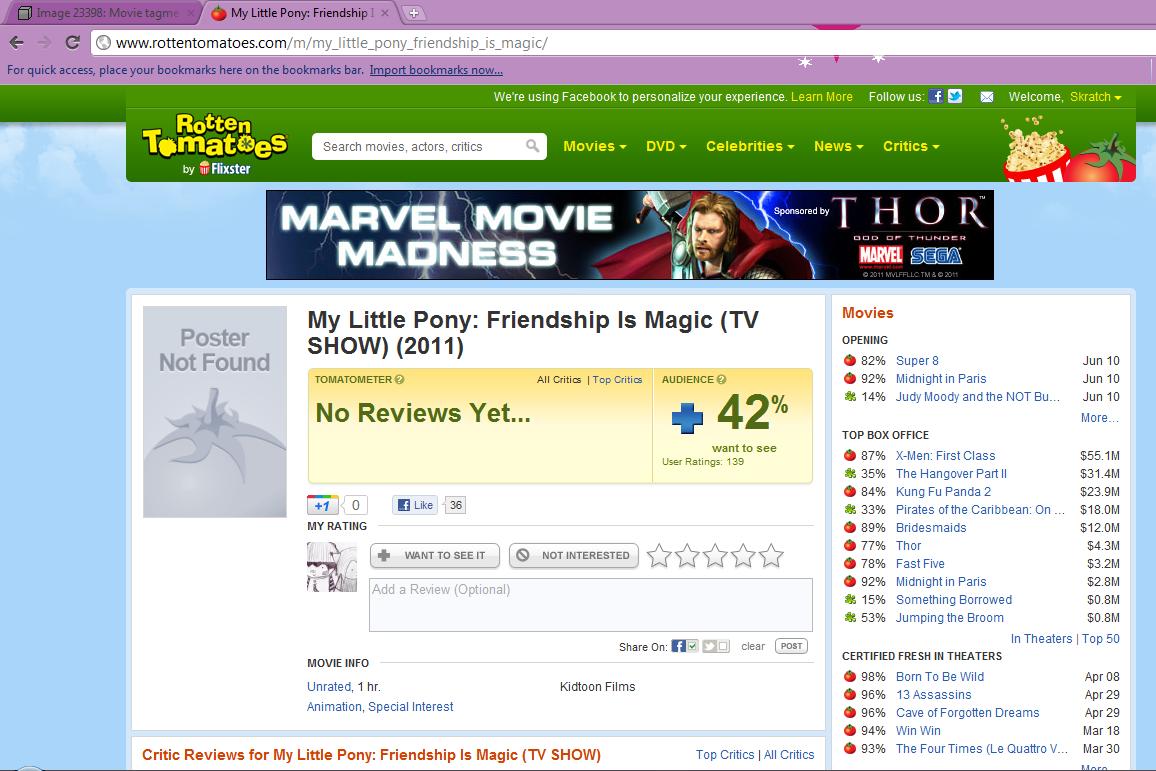Click the envelope mail icon in header
Screen dimensions: 1156x771
[986, 97]
